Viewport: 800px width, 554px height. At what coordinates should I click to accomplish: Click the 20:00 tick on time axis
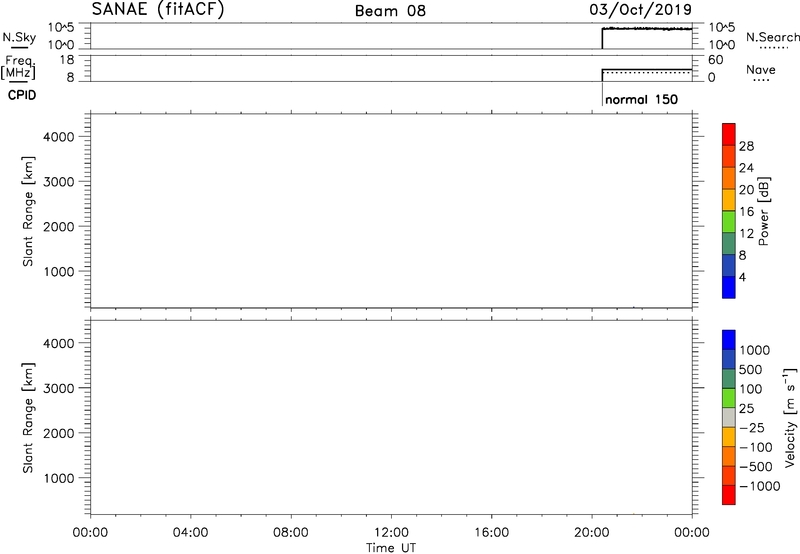click(x=592, y=533)
